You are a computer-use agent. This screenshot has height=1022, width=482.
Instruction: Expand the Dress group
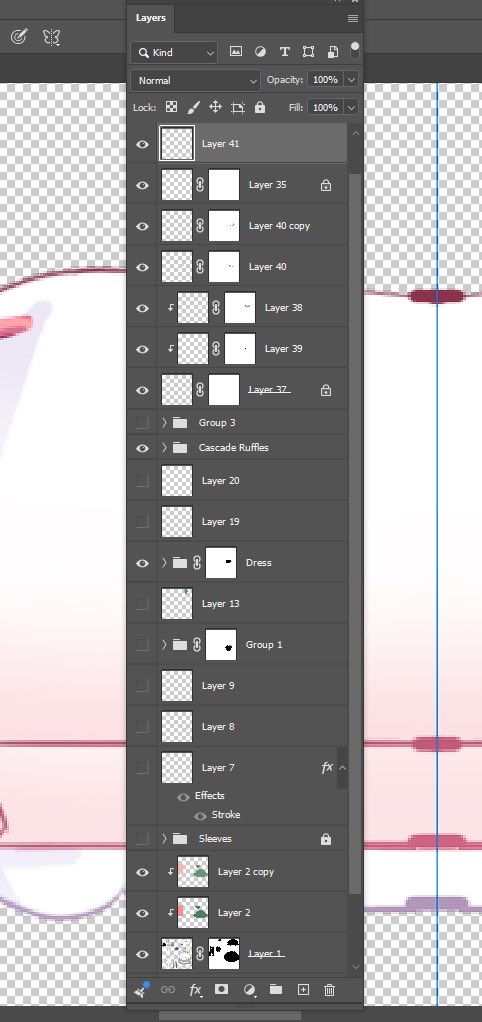[x=164, y=562]
